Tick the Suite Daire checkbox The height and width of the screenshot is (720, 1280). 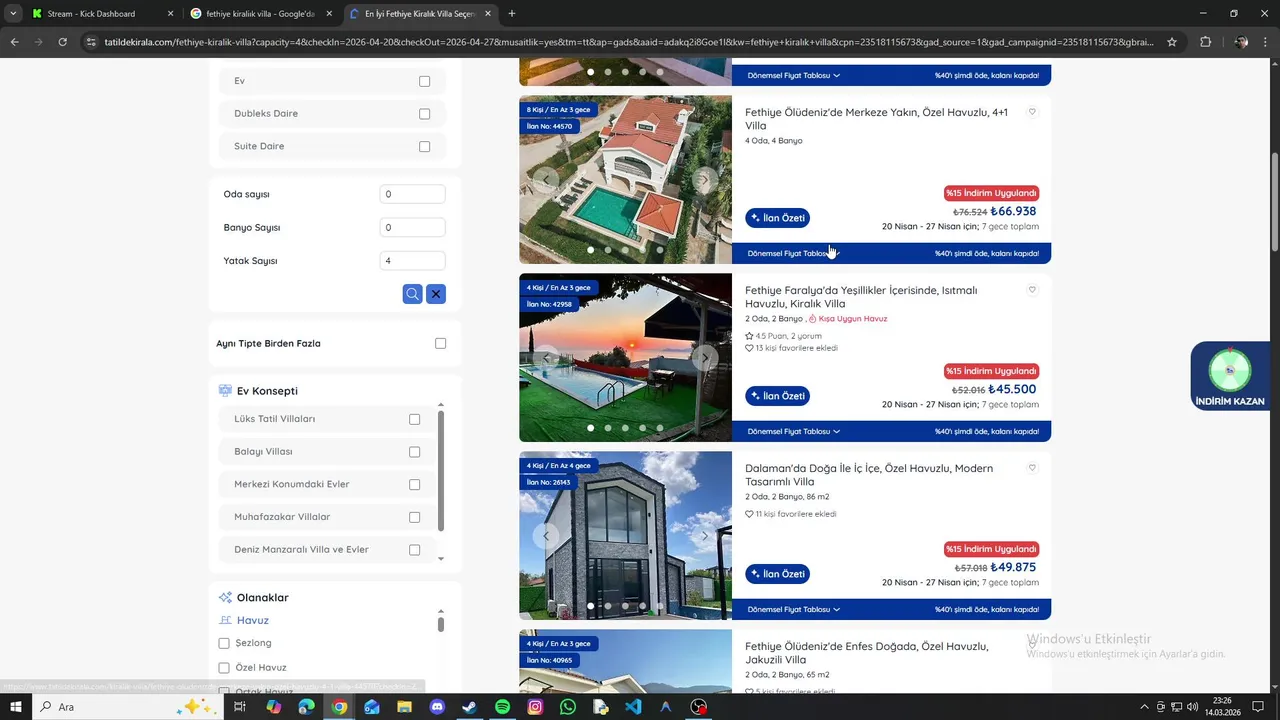pyautogui.click(x=425, y=146)
